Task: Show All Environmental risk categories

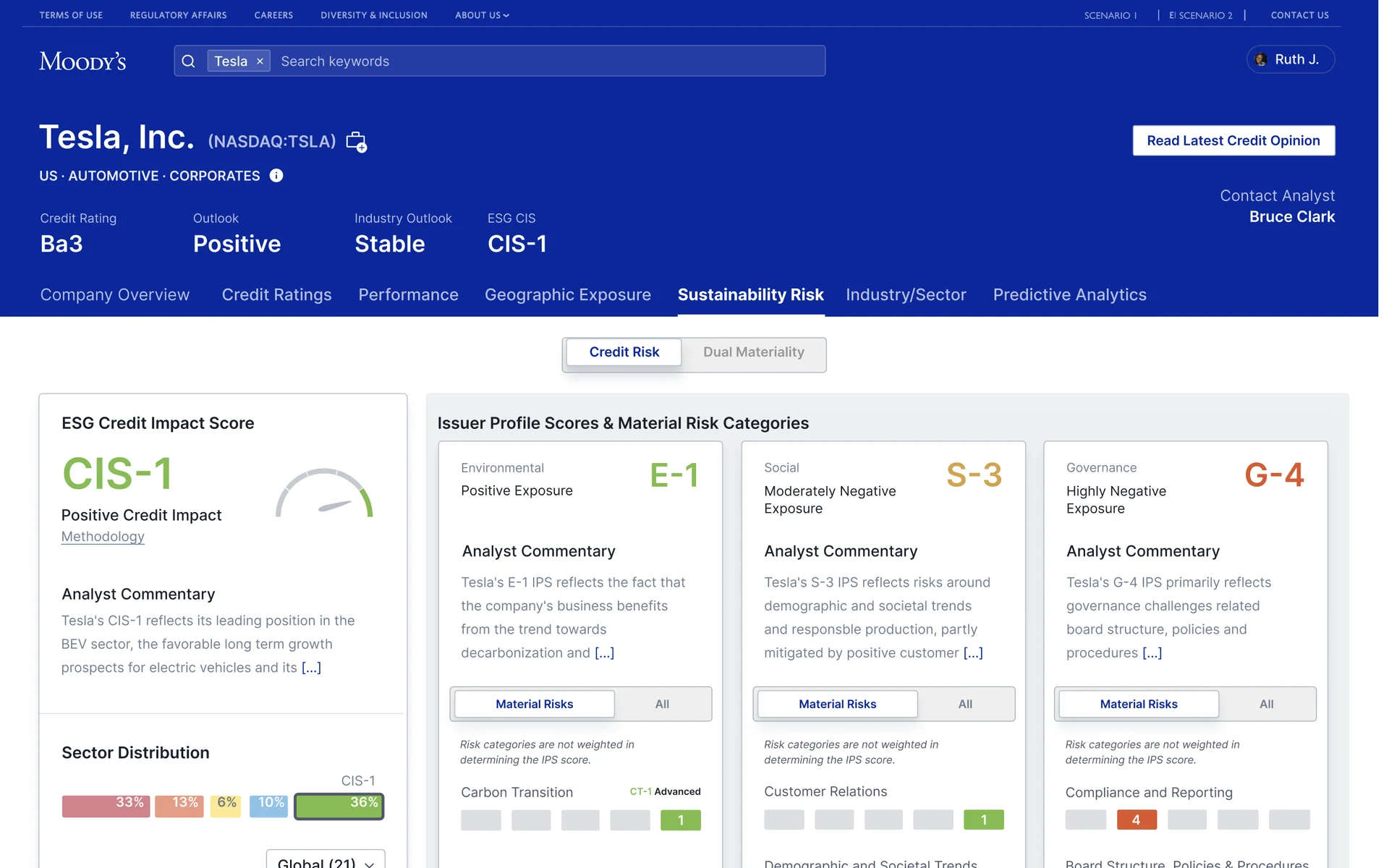Action: pyautogui.click(x=662, y=704)
